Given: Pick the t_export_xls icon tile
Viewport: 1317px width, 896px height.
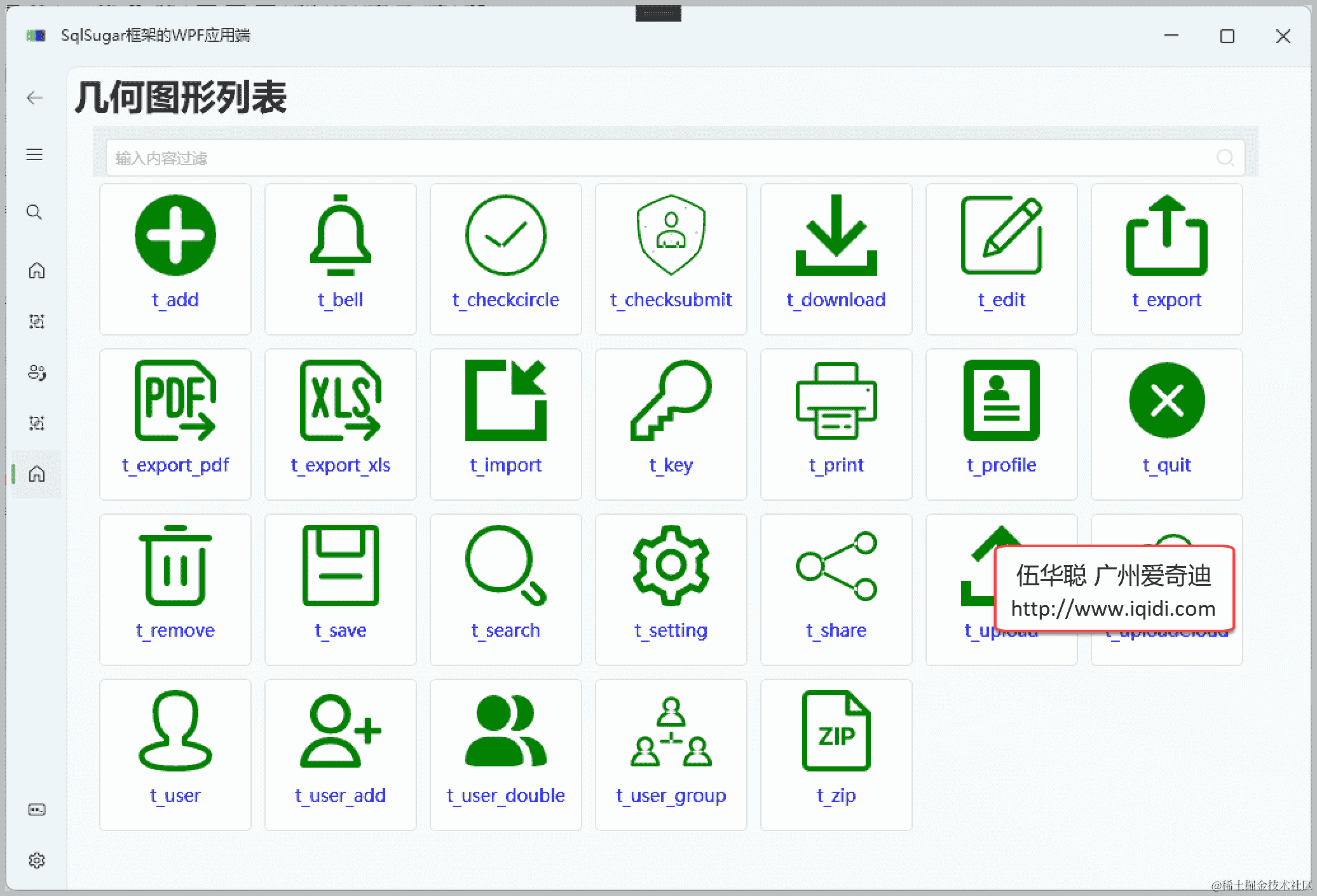Looking at the screenshot, I should click(x=341, y=424).
